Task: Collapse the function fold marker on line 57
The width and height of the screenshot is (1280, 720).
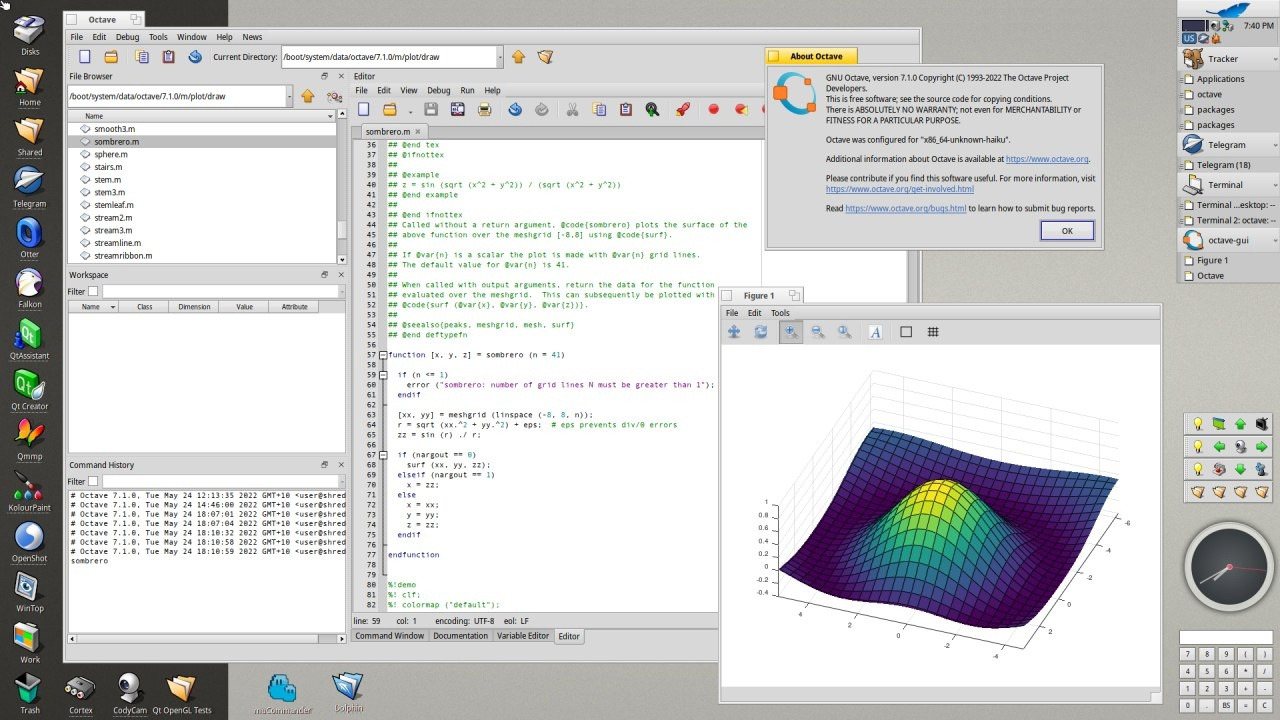Action: coord(383,355)
